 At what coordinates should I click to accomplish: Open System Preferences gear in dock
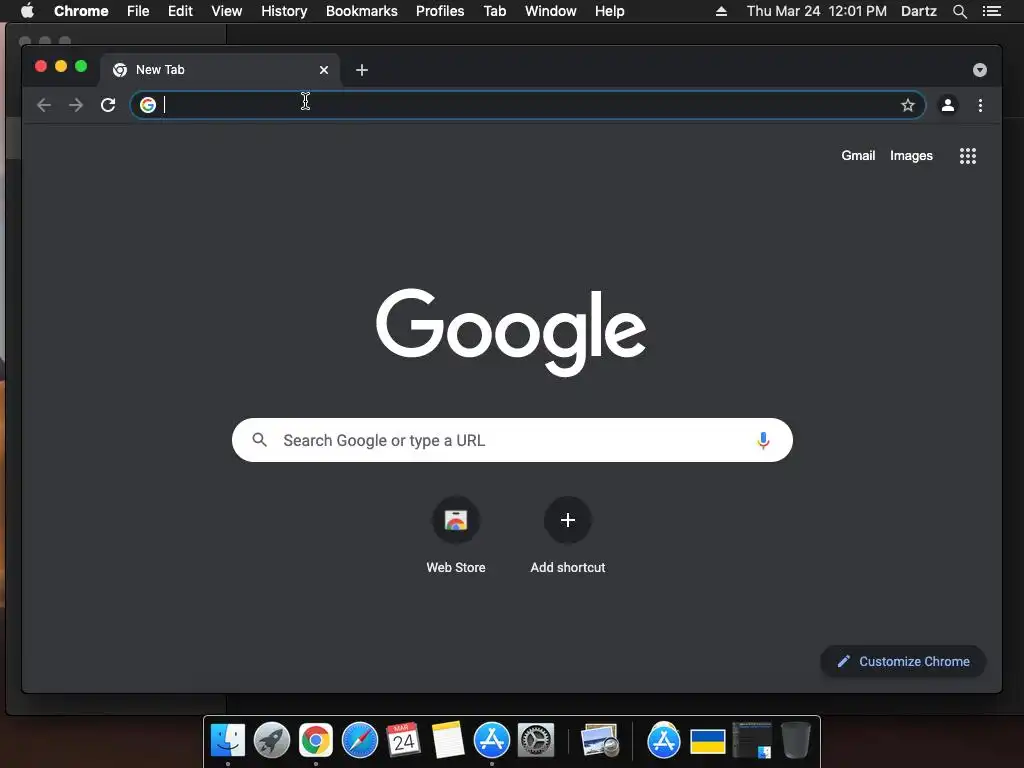click(536, 741)
